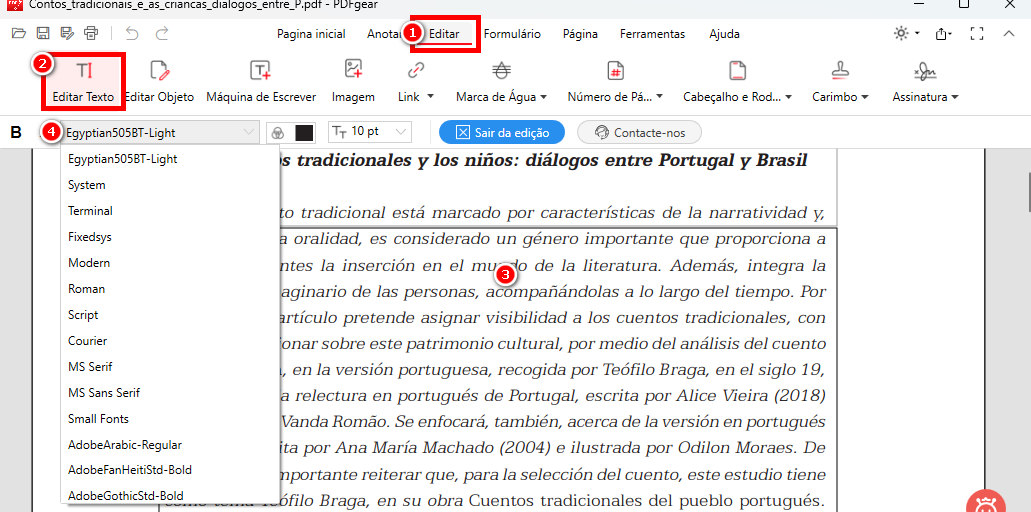Select AdobeGothicStd-Bold font
Viewport: 1031px width, 512px height.
coord(170,496)
